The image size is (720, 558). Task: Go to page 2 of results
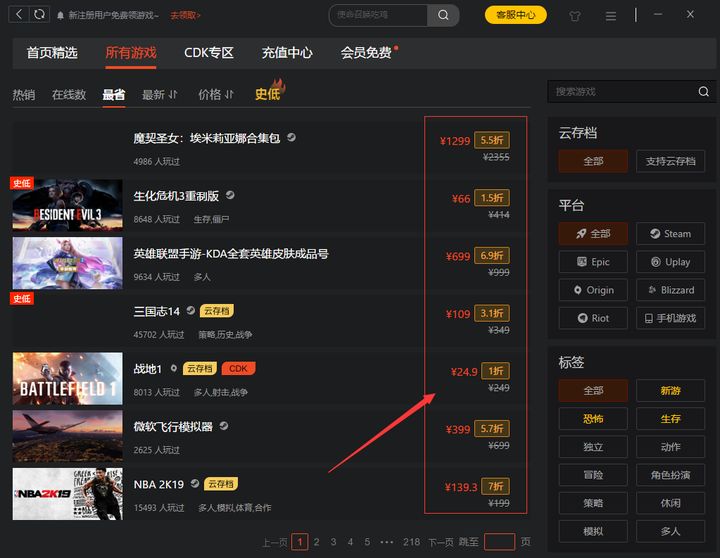(316, 542)
